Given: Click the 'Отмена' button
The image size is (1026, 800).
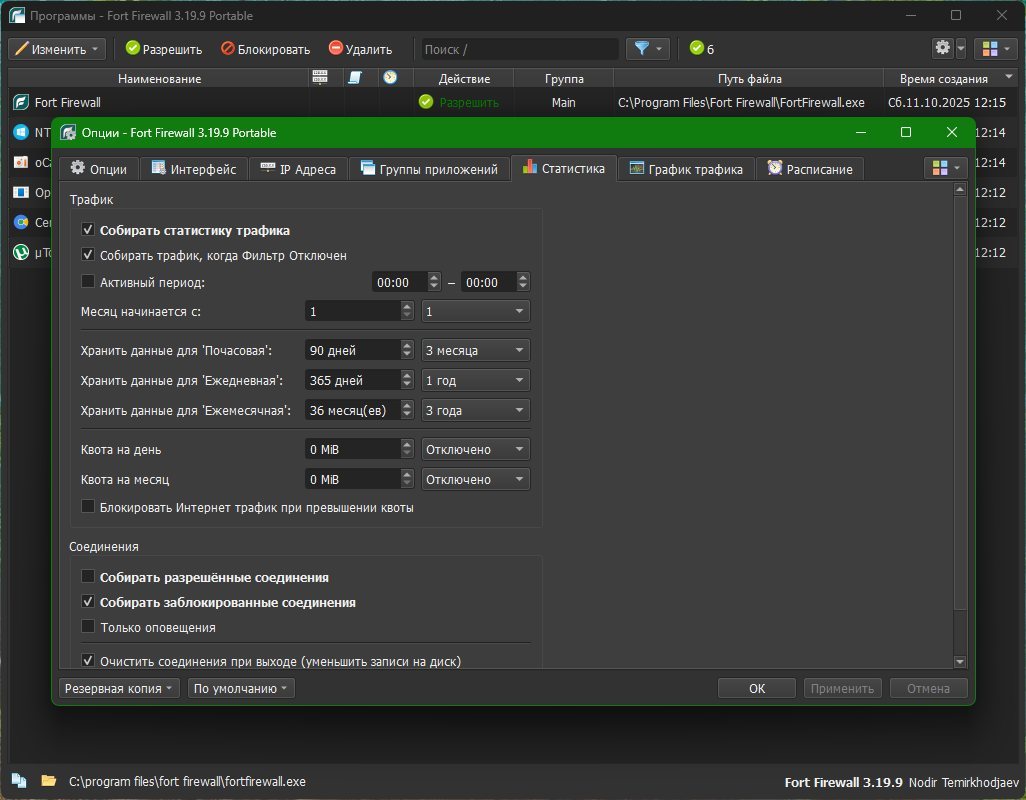Looking at the screenshot, I should point(928,688).
